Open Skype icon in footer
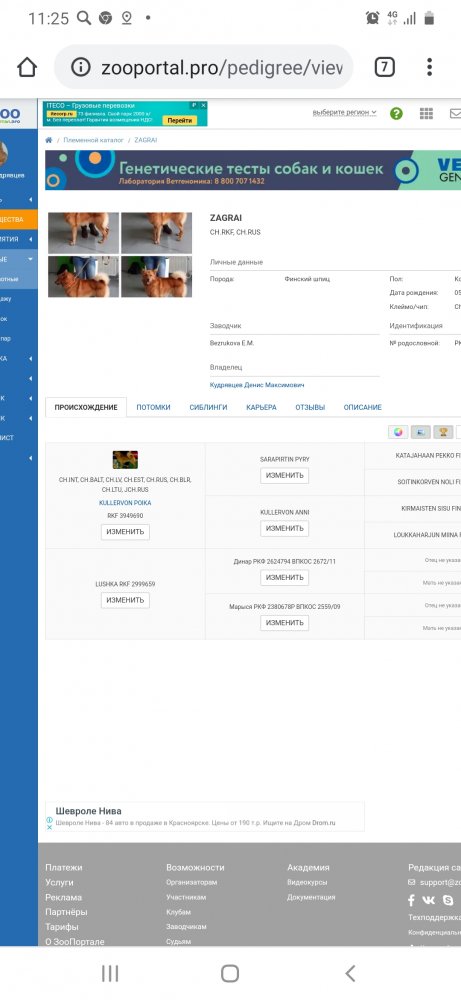 click(x=448, y=900)
